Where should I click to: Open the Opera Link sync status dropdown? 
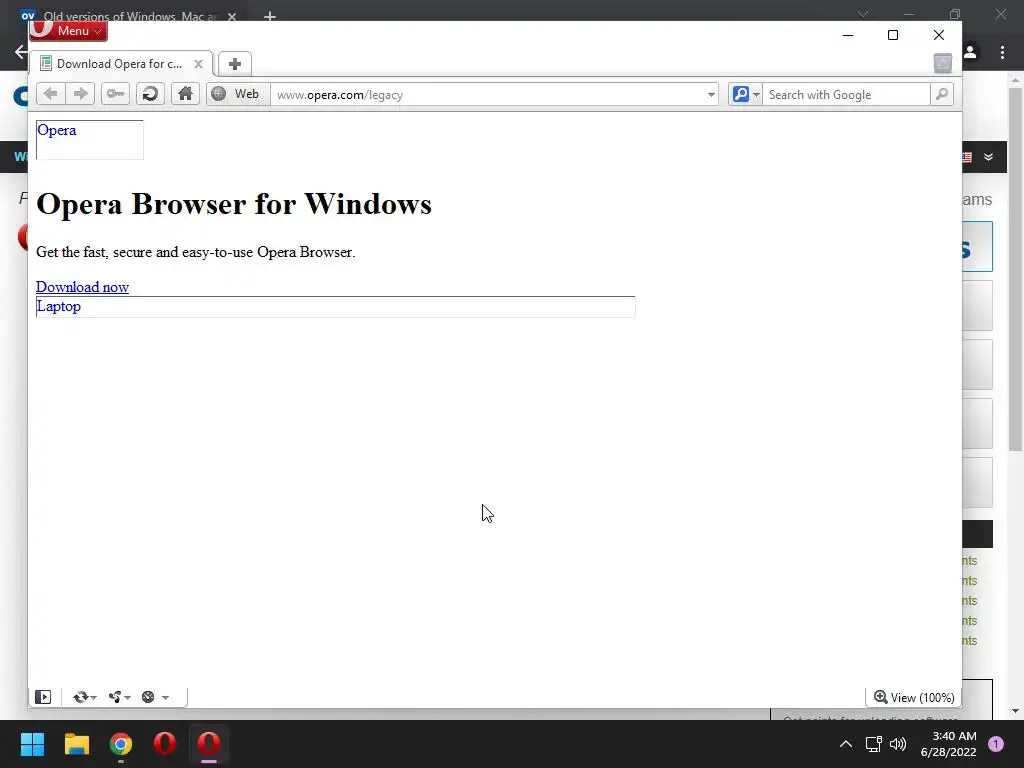[85, 697]
